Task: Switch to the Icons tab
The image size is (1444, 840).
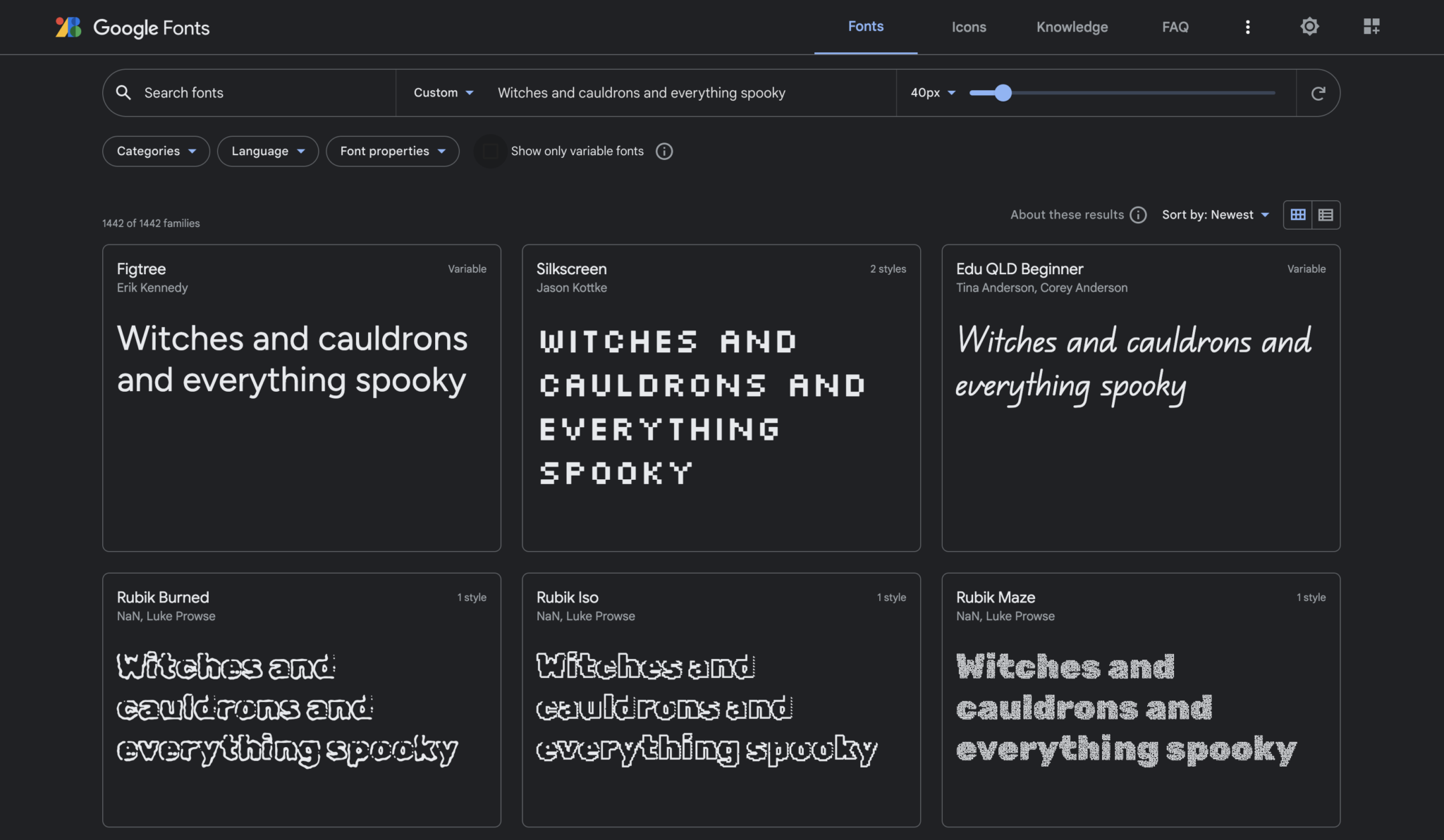Action: [x=968, y=27]
